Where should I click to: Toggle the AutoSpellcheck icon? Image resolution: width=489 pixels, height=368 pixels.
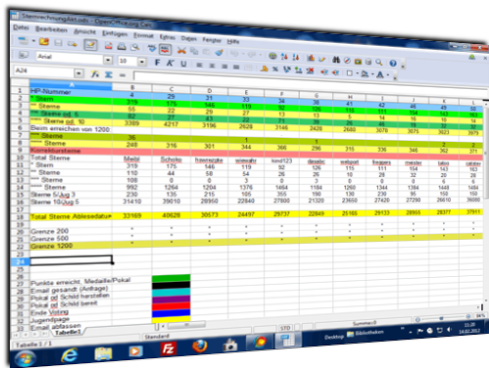point(165,50)
